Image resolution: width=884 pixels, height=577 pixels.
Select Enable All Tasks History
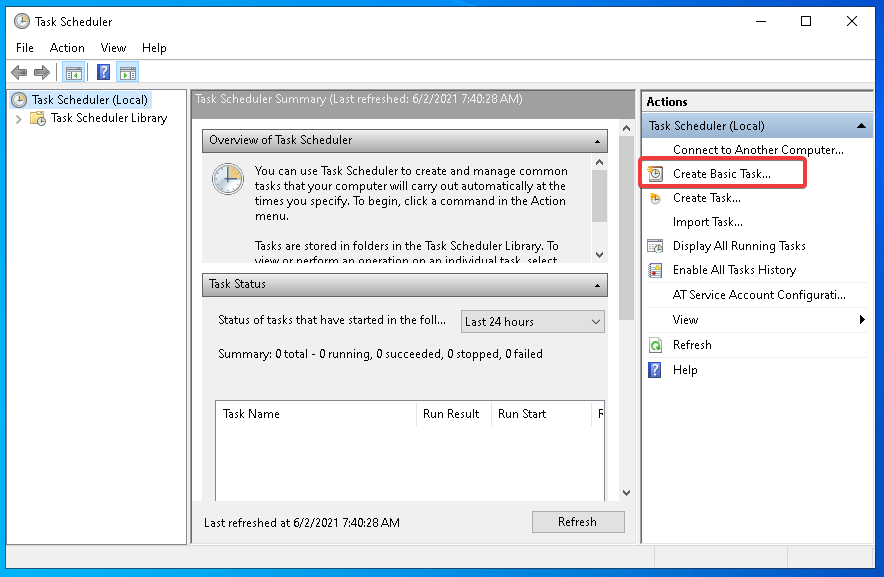(x=735, y=270)
